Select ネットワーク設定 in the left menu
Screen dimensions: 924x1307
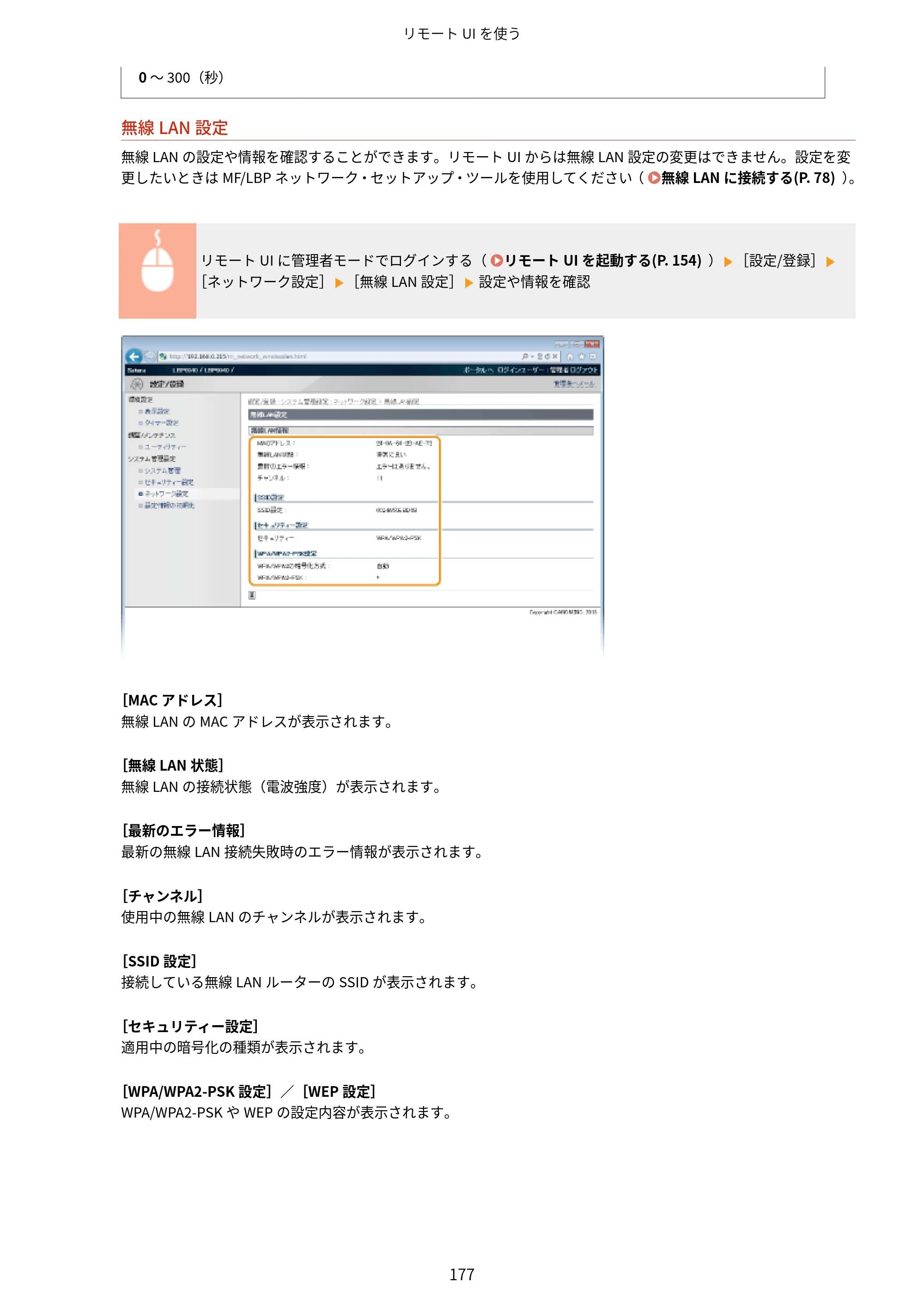pos(166,494)
